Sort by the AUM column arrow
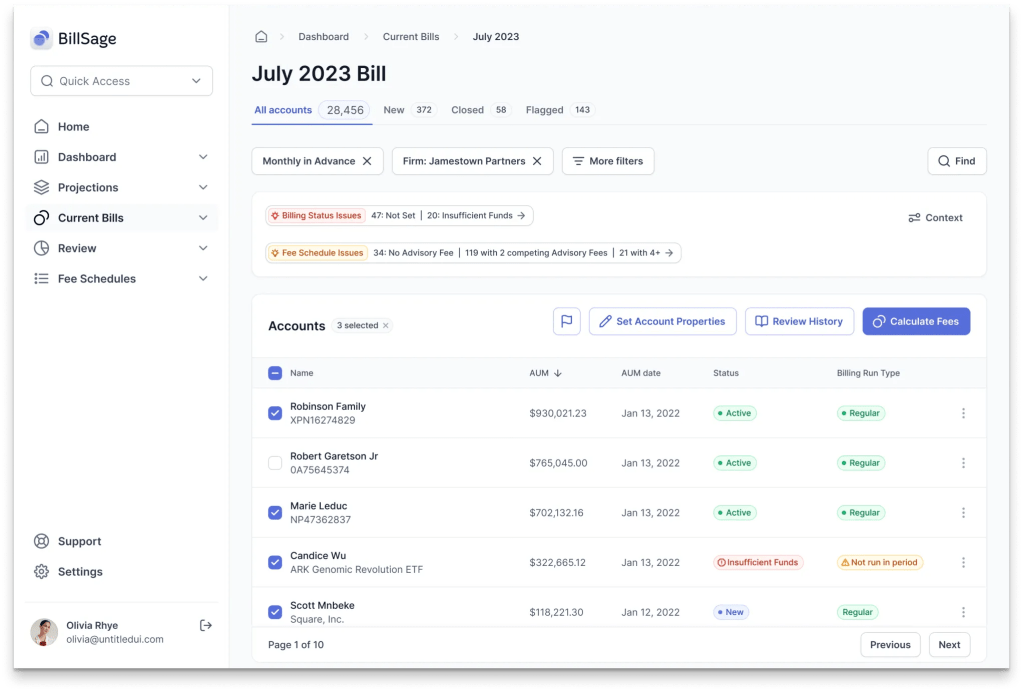 pos(558,373)
